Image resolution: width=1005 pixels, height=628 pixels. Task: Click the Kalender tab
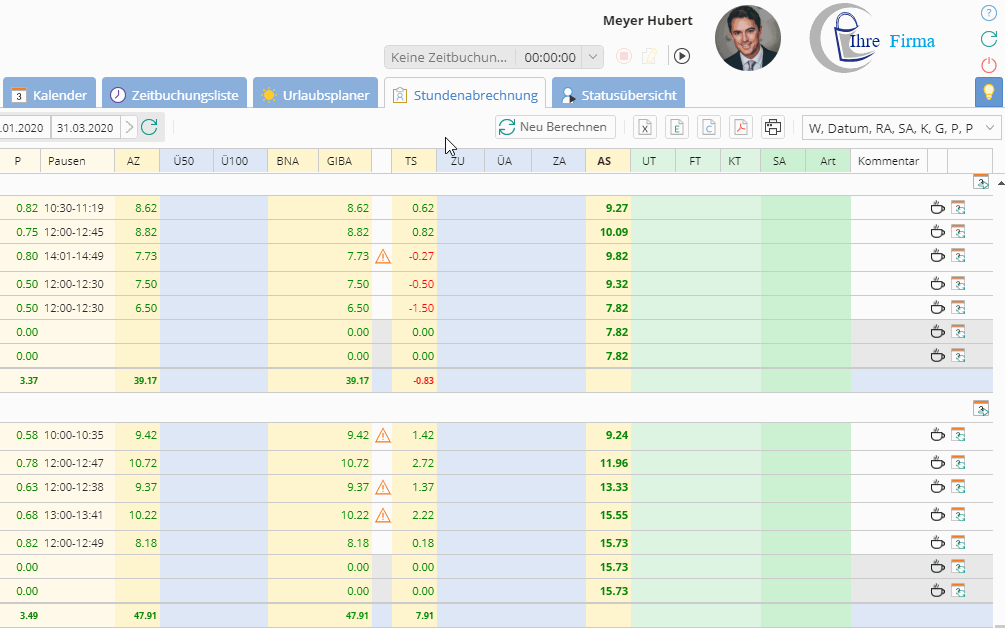coord(49,96)
